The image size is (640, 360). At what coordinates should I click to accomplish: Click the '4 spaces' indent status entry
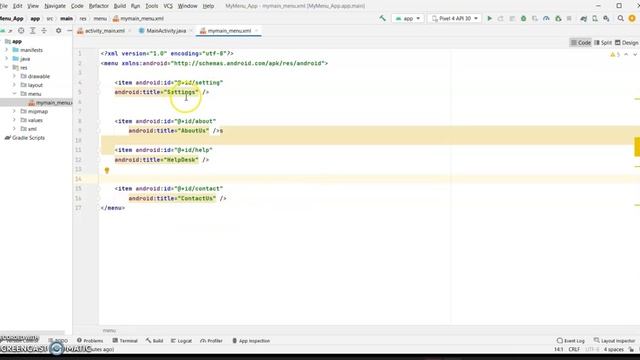click(613, 349)
